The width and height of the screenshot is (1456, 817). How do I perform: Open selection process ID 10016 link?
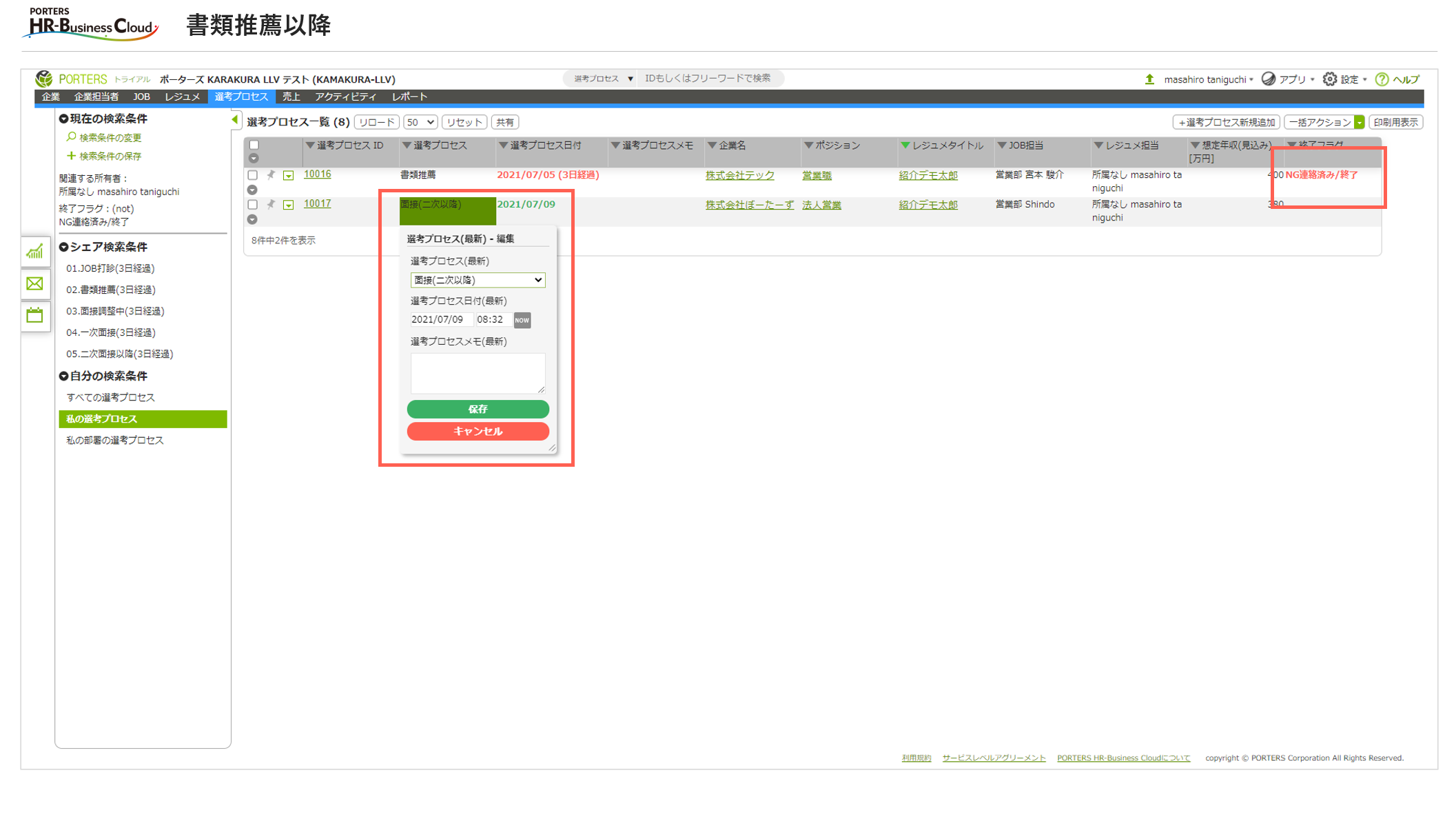click(317, 174)
